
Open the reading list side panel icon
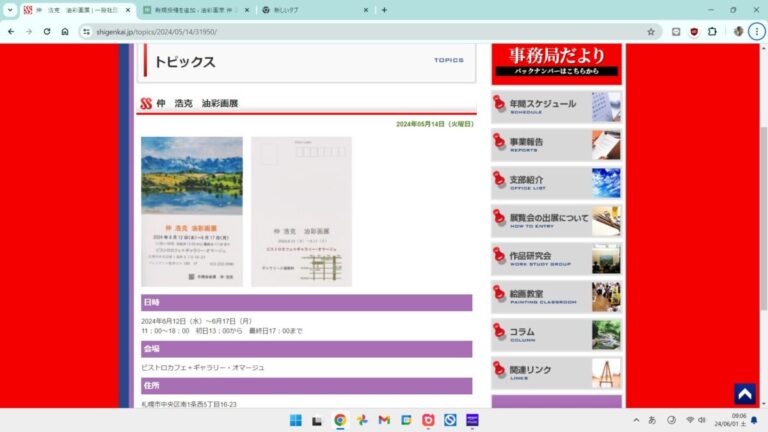pyautogui.click(x=676, y=32)
